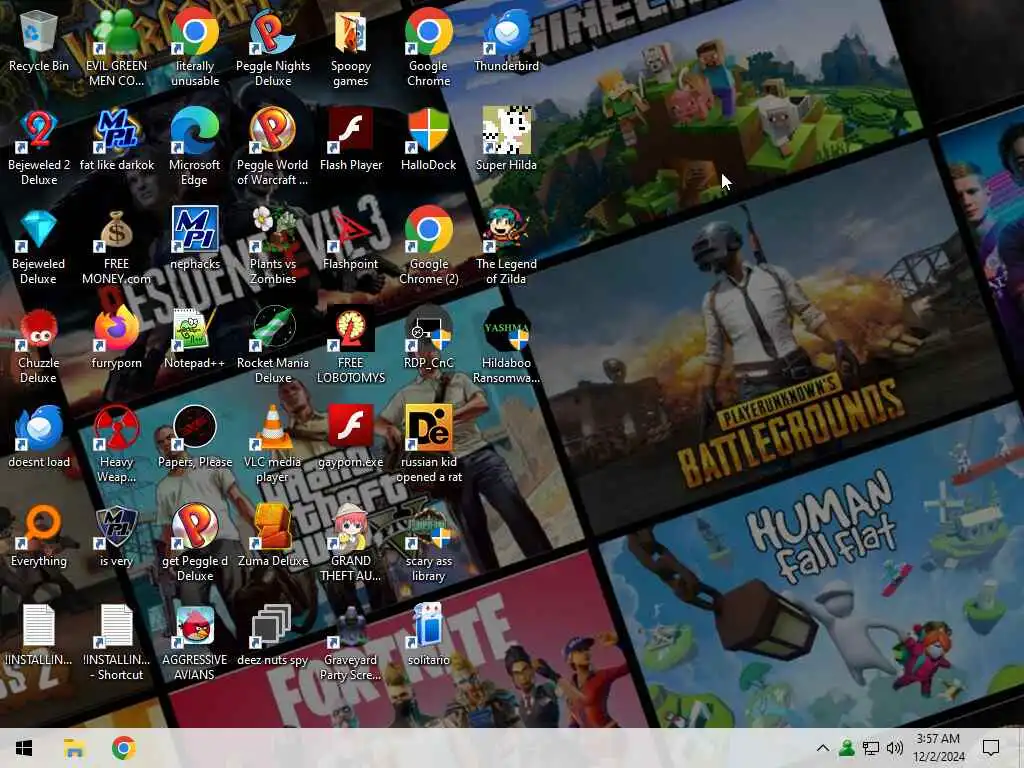Click the 'doesnt load' Thunderbird shortcut

point(39,428)
